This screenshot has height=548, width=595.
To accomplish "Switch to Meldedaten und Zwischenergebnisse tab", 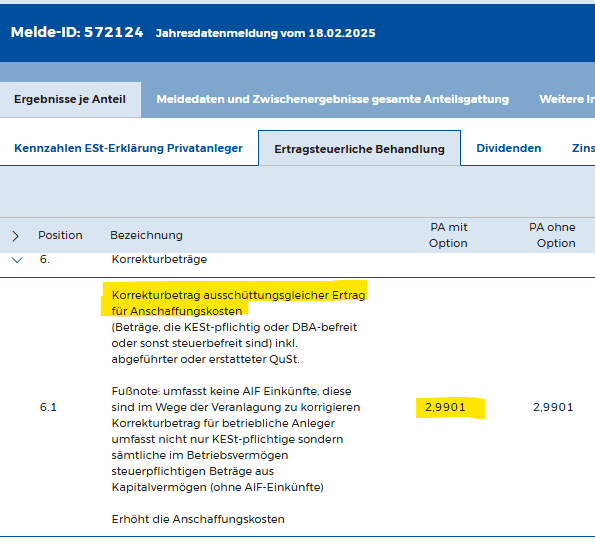I will click(x=332, y=99).
